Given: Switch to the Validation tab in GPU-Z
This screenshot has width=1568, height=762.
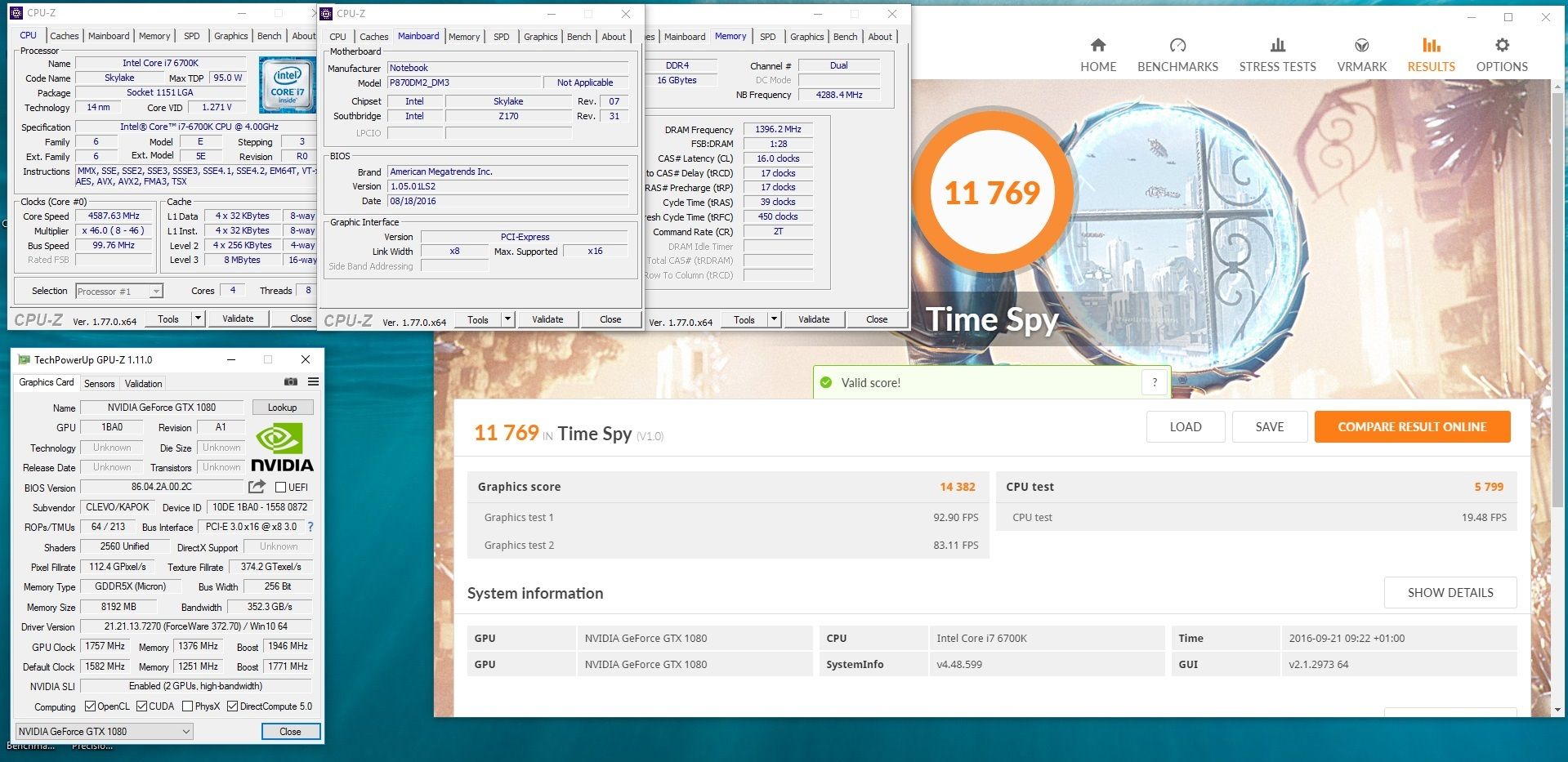Looking at the screenshot, I should pos(144,383).
